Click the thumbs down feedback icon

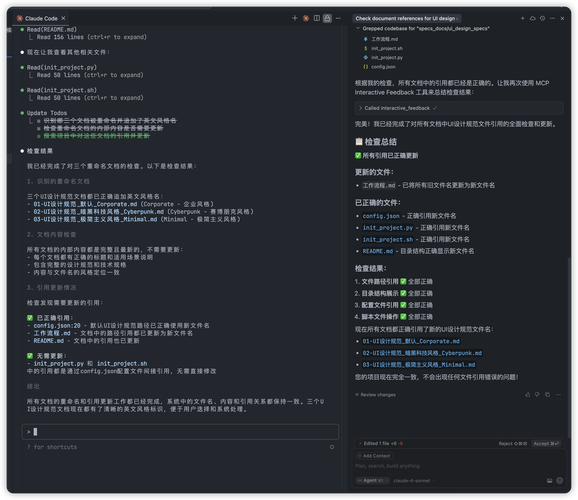tap(537, 395)
